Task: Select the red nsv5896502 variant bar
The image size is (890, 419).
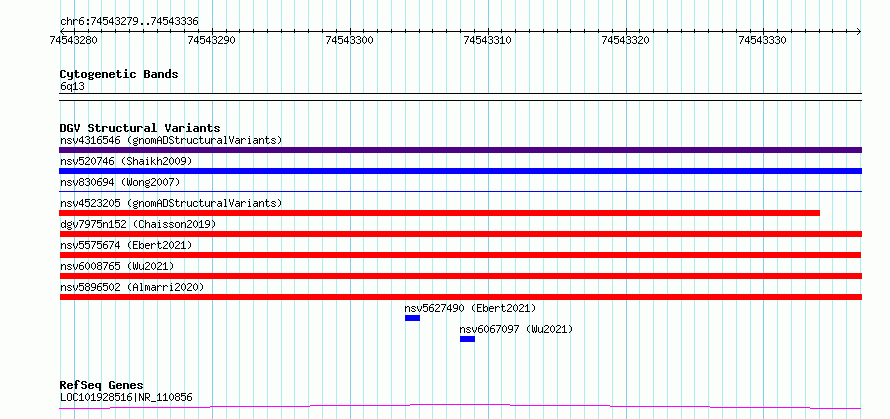Action: click(460, 297)
